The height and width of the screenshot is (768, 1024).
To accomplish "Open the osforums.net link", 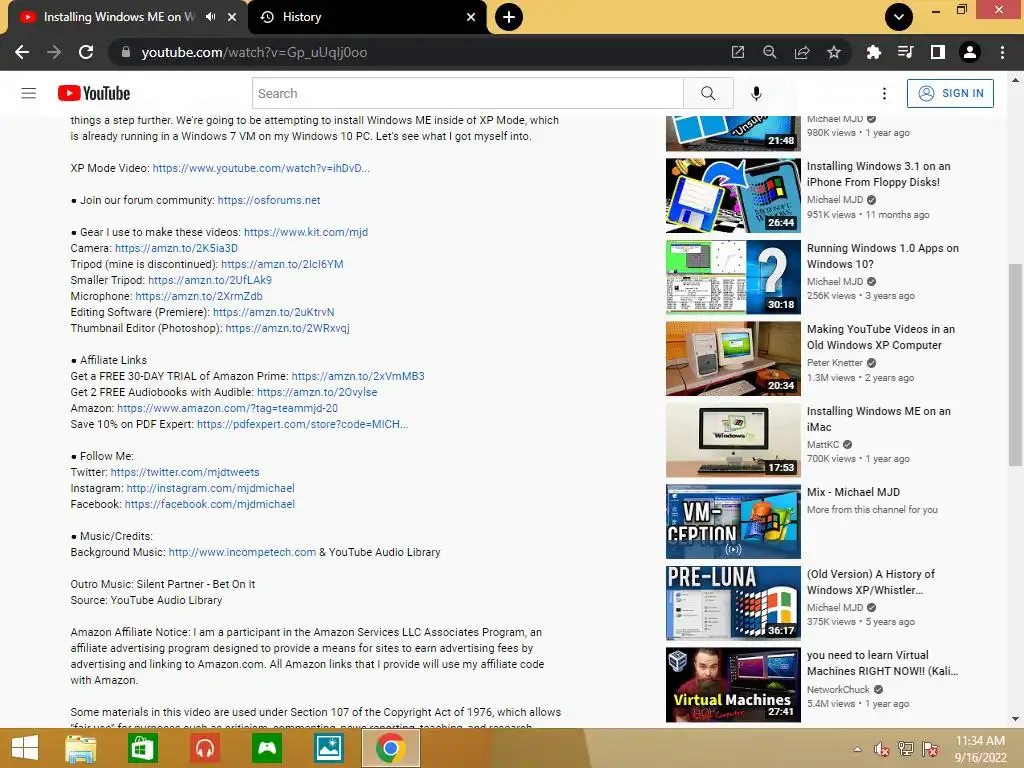I will tap(269, 200).
